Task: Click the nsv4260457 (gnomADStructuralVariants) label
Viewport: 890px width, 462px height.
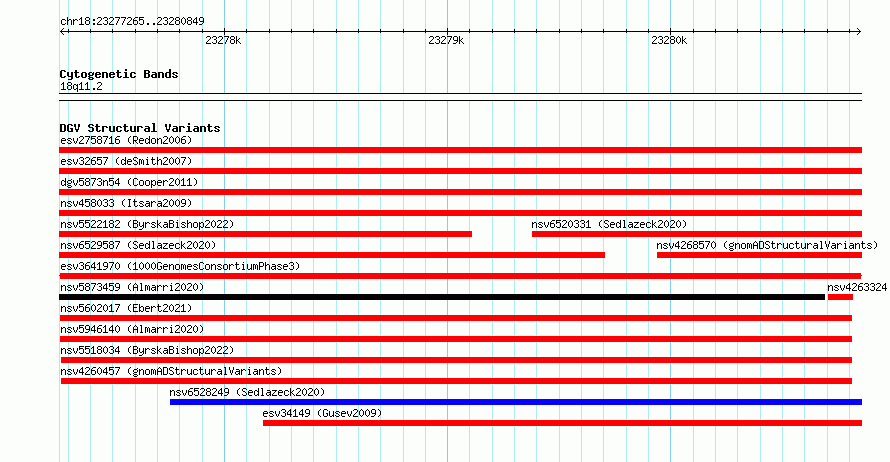Action: tap(171, 371)
